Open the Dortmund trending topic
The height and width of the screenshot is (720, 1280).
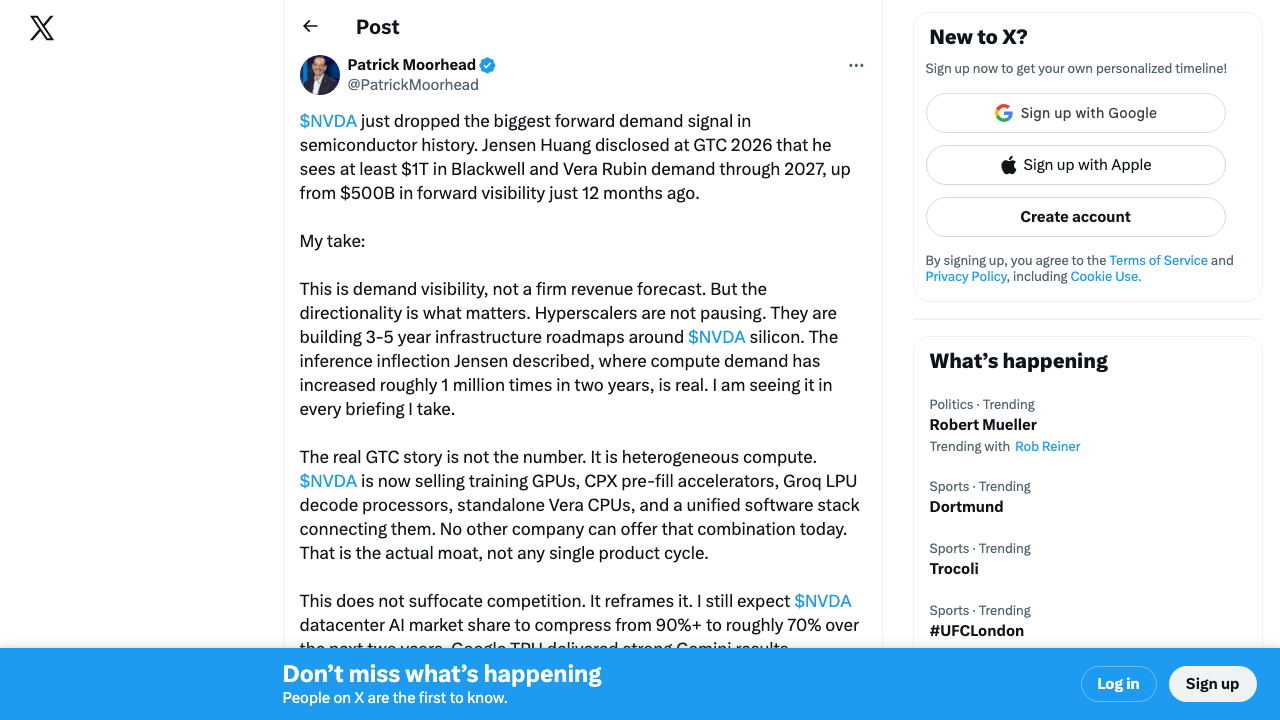[x=966, y=507]
